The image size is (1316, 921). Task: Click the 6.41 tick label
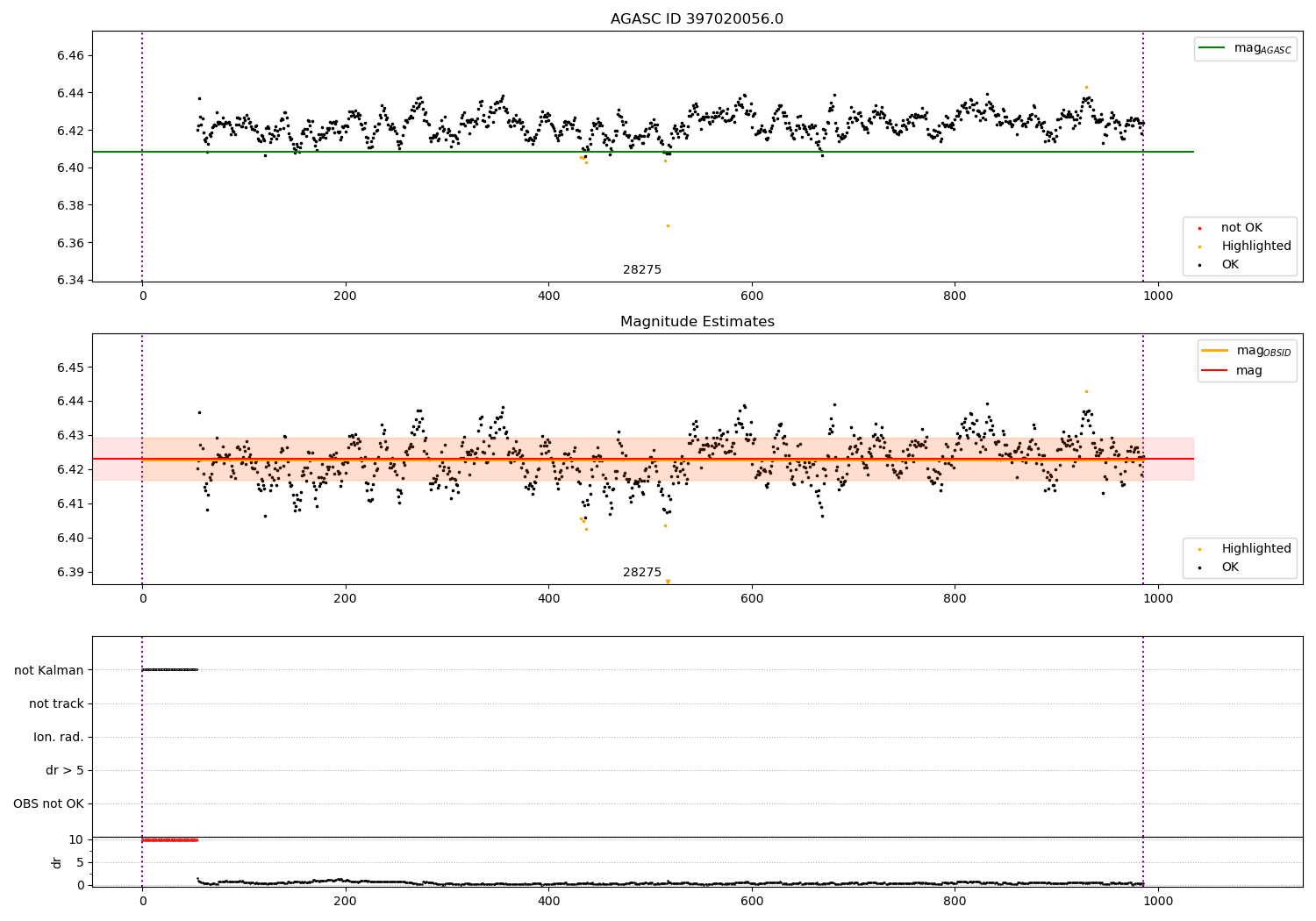(x=69, y=503)
